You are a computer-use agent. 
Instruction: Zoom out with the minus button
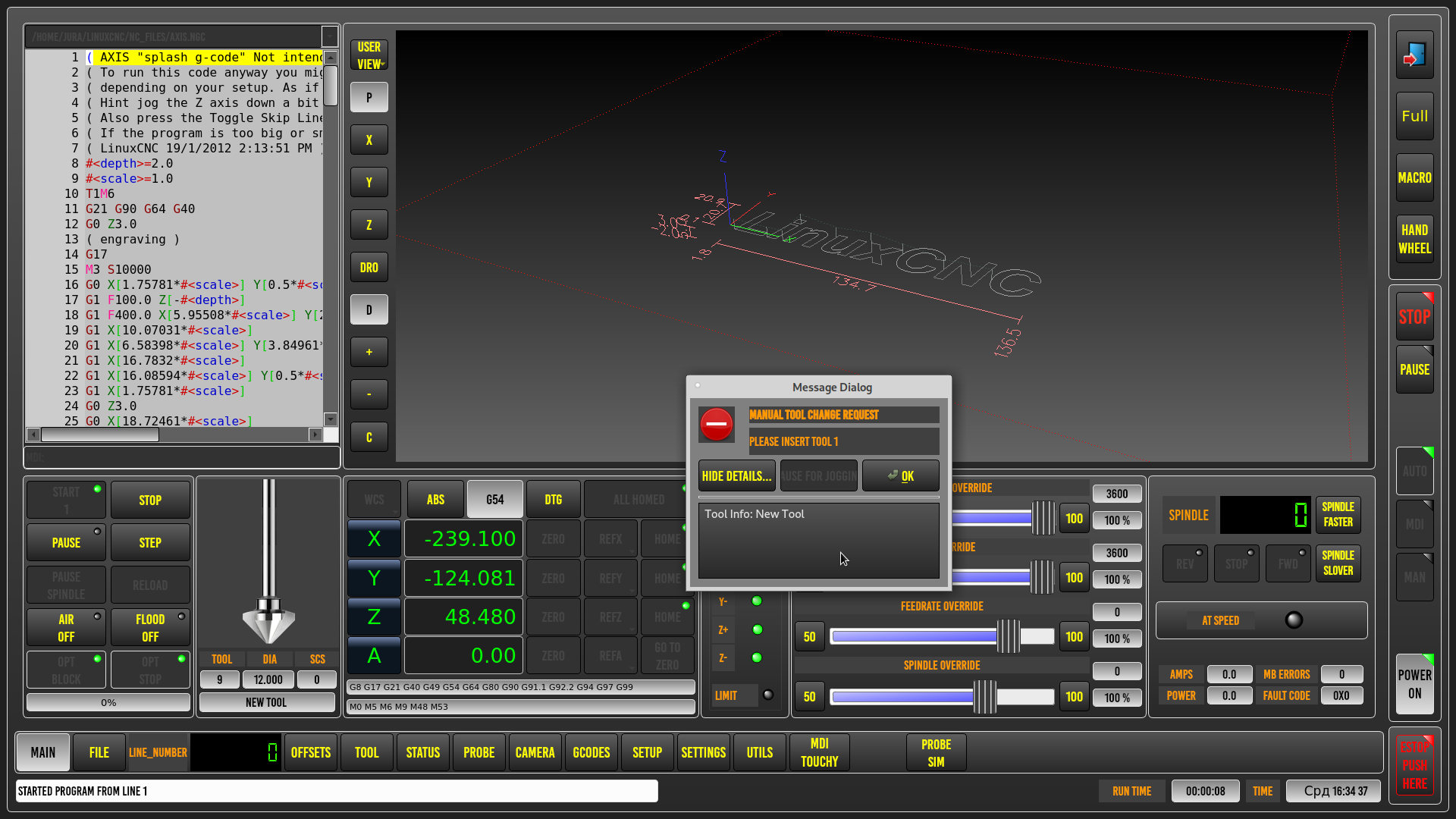(369, 395)
